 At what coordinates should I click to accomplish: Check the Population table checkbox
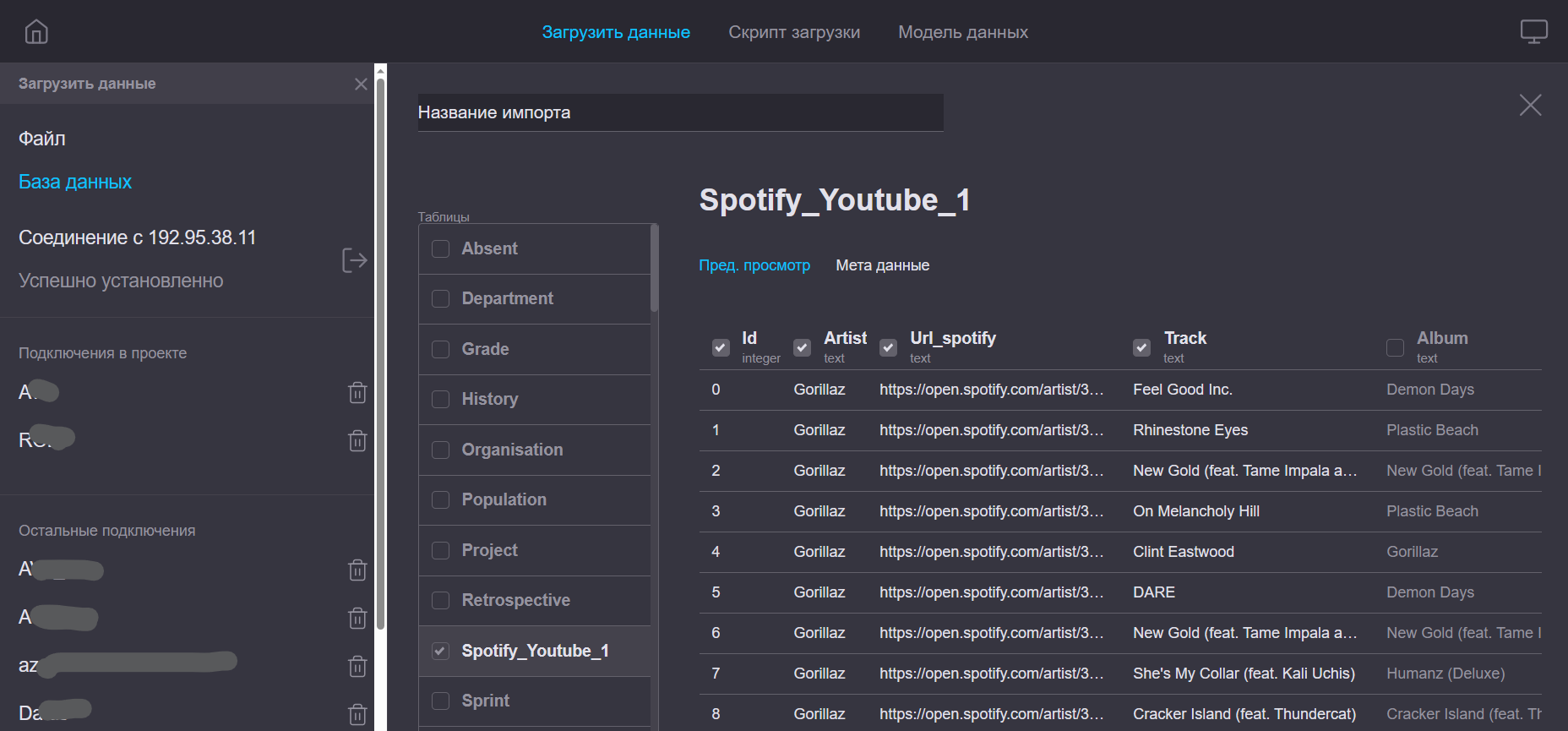(440, 499)
